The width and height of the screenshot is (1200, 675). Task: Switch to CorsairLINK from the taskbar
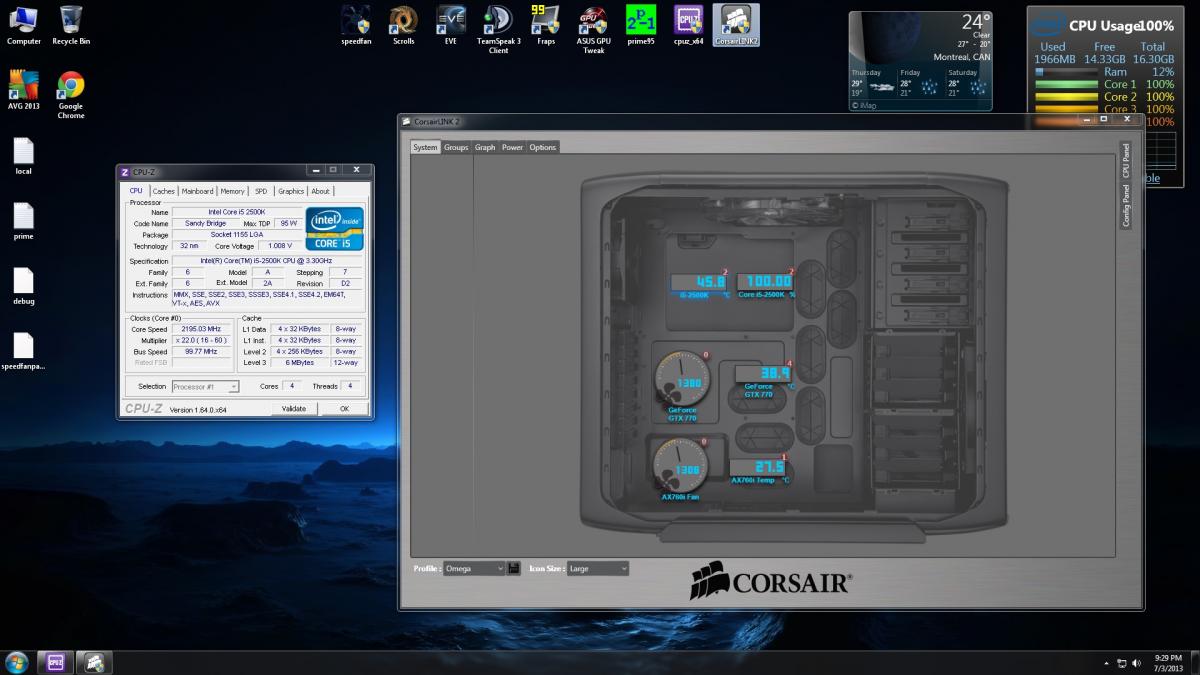click(96, 662)
